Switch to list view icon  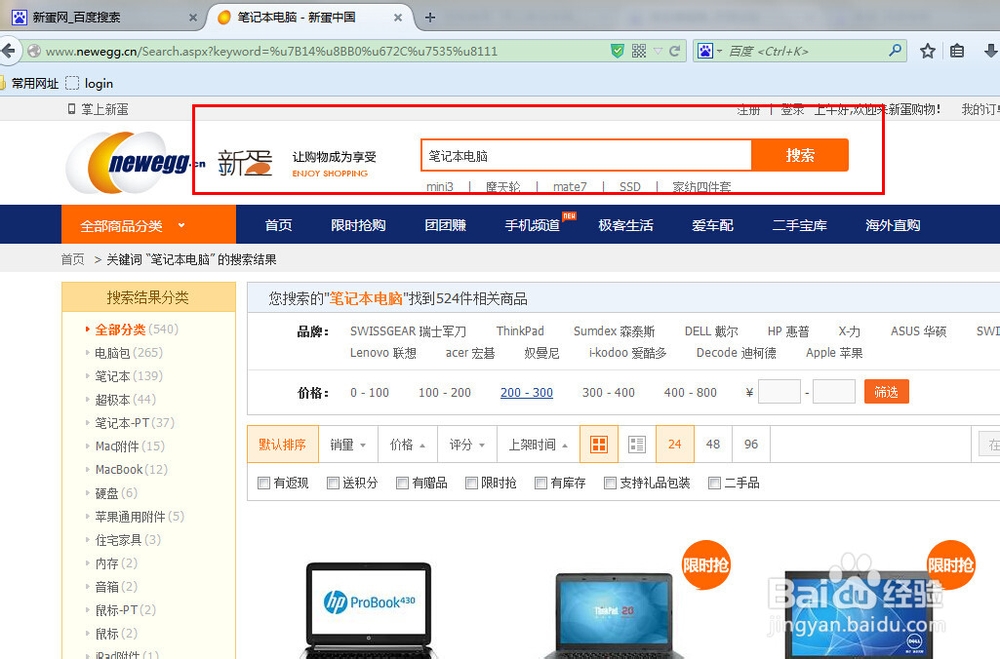pos(636,444)
